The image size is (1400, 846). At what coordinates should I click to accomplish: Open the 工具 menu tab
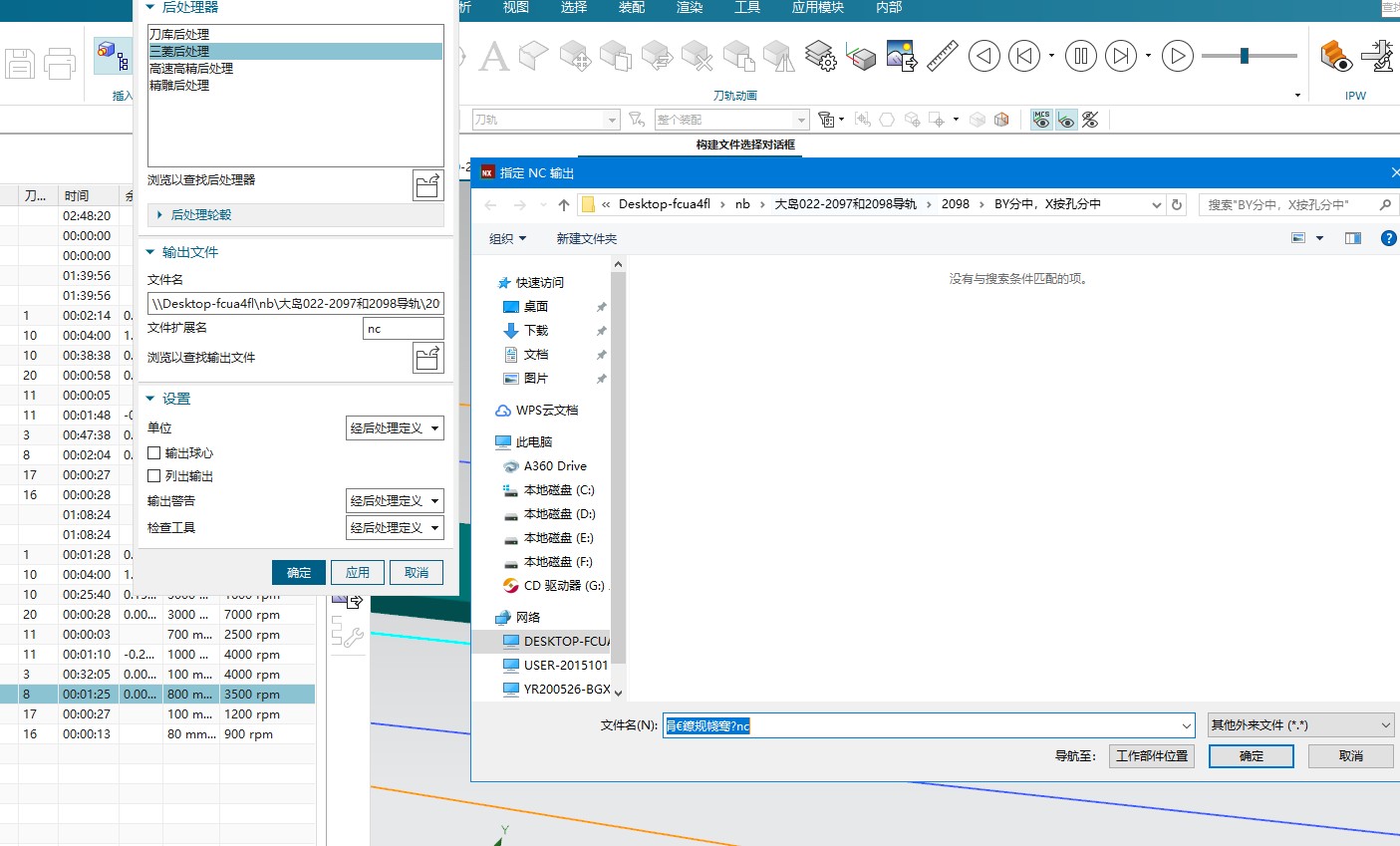pyautogui.click(x=747, y=8)
